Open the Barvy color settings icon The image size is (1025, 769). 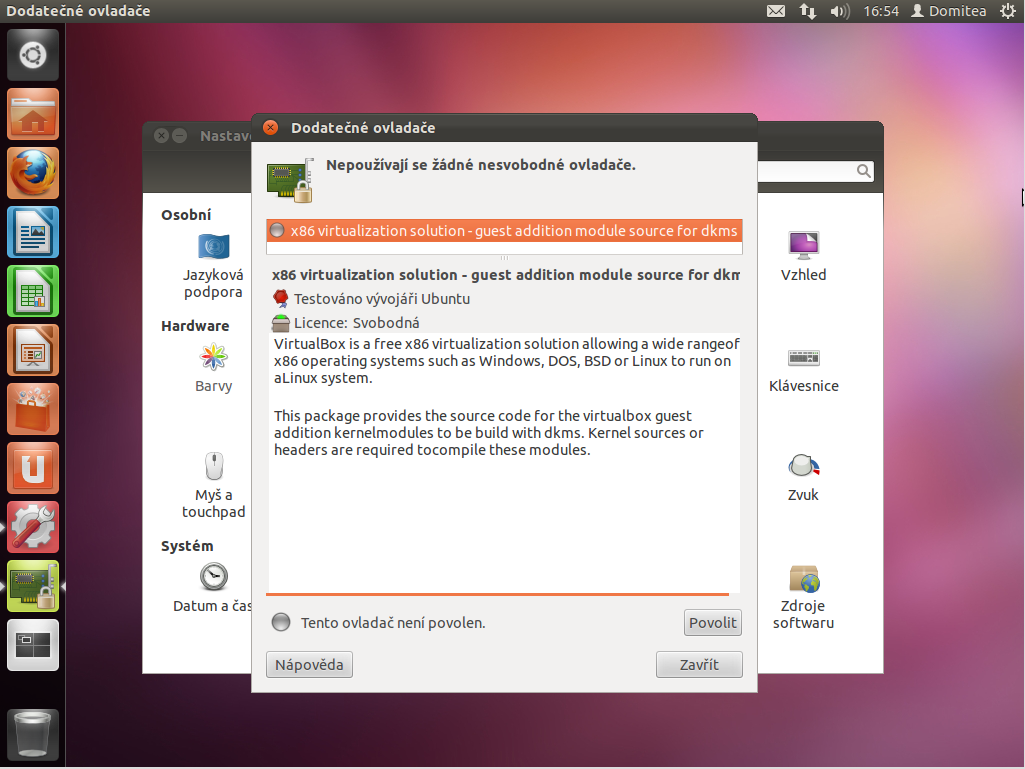pyautogui.click(x=213, y=357)
